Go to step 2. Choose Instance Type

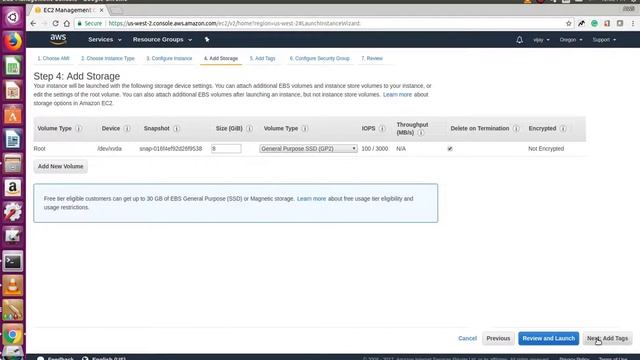[108, 58]
